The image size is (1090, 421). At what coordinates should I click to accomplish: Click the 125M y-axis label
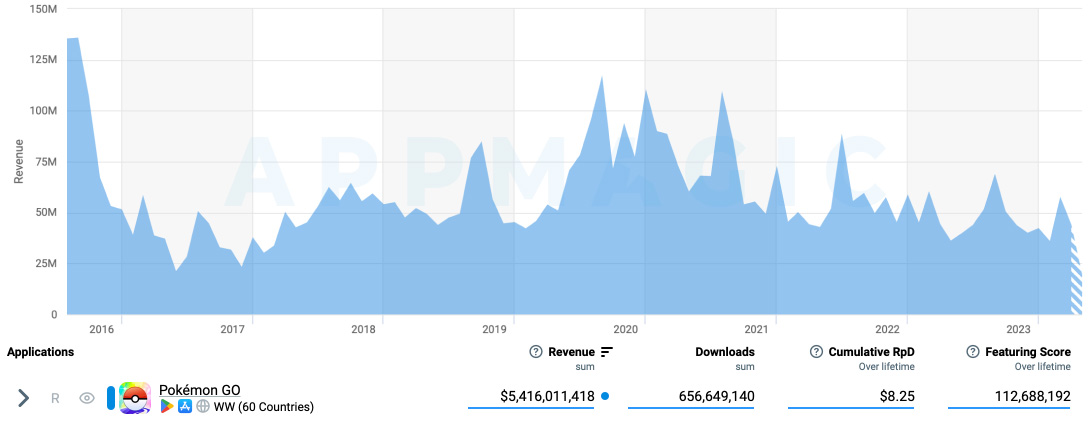coord(43,60)
